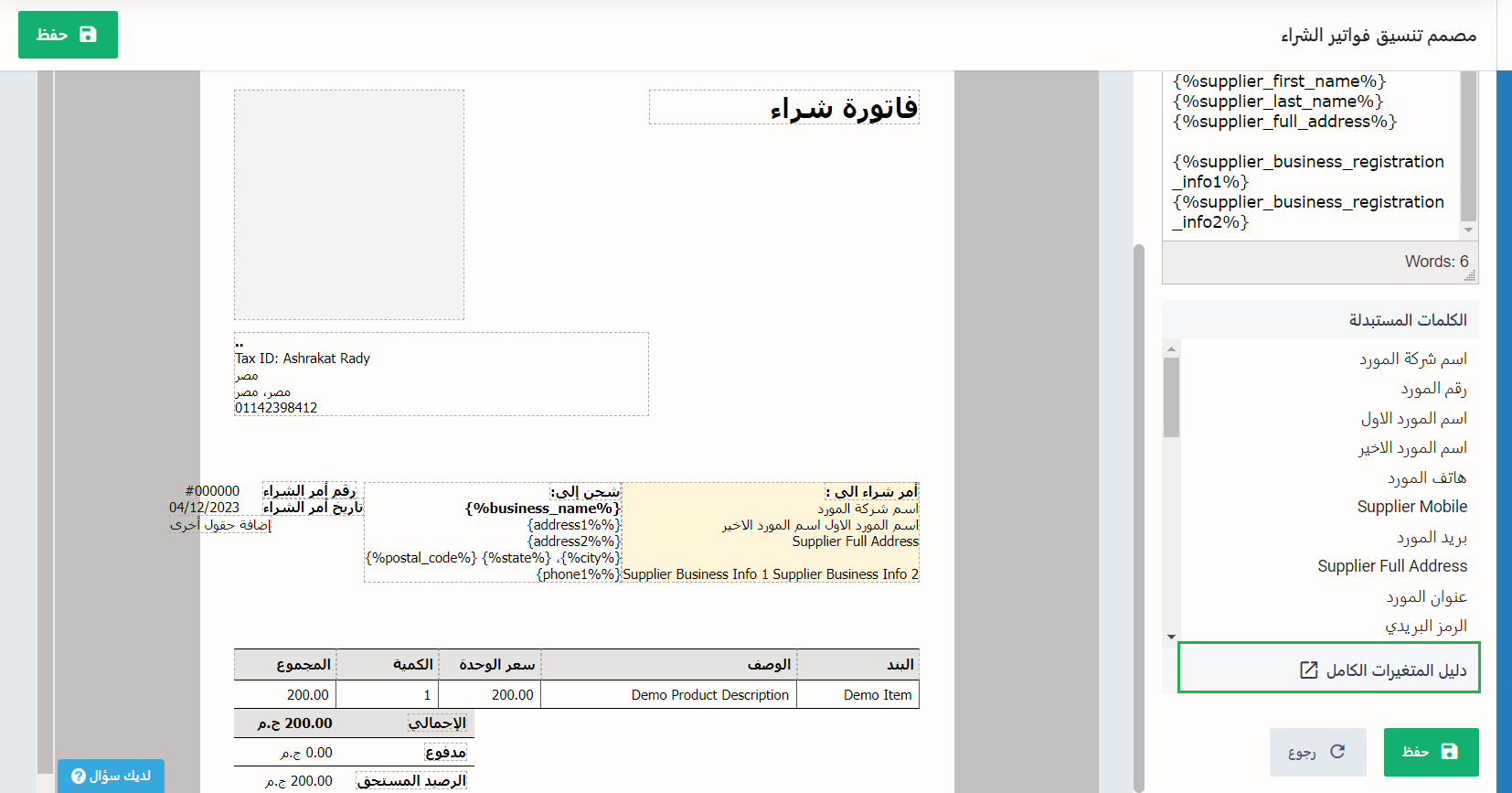Click the logo image placeholder on invoice
The image size is (1512, 793).
[x=349, y=205]
